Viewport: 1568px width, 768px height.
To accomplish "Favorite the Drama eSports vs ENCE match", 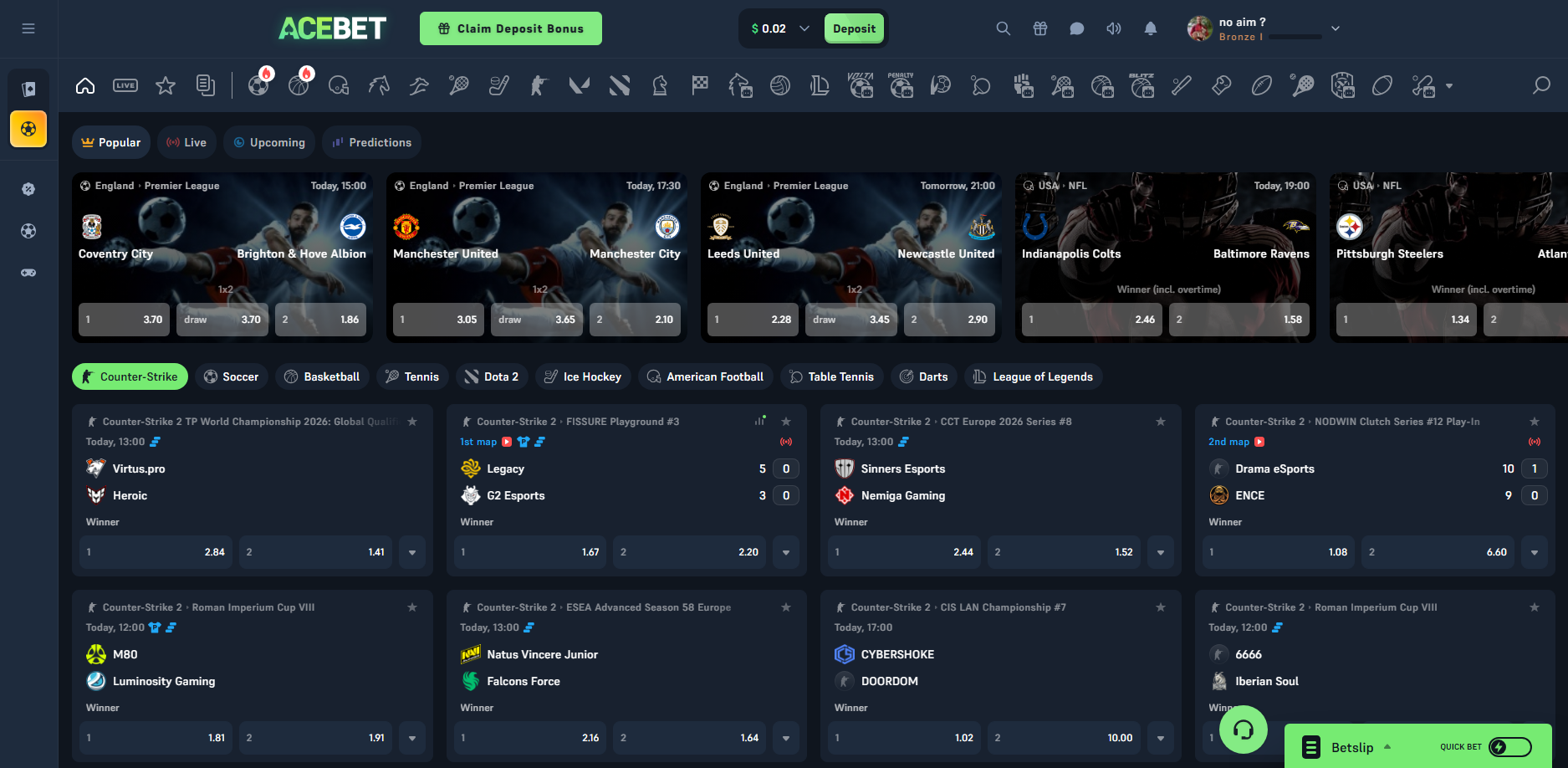I will coord(1535,422).
